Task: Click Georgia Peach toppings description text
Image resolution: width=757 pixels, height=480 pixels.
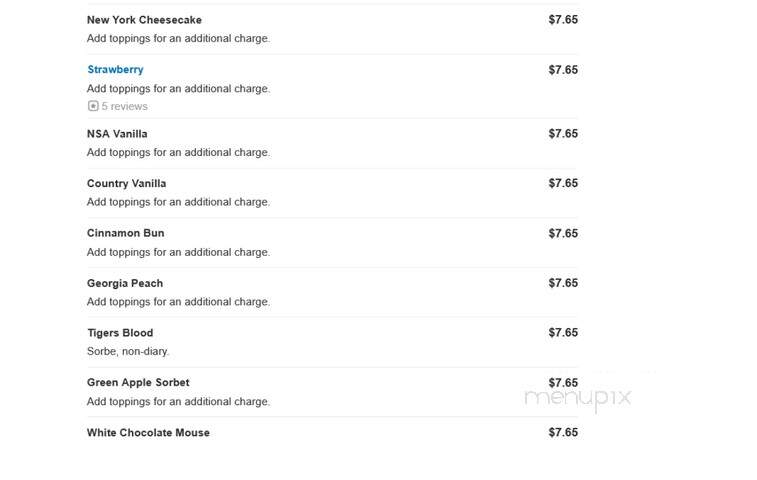Action: tap(179, 302)
